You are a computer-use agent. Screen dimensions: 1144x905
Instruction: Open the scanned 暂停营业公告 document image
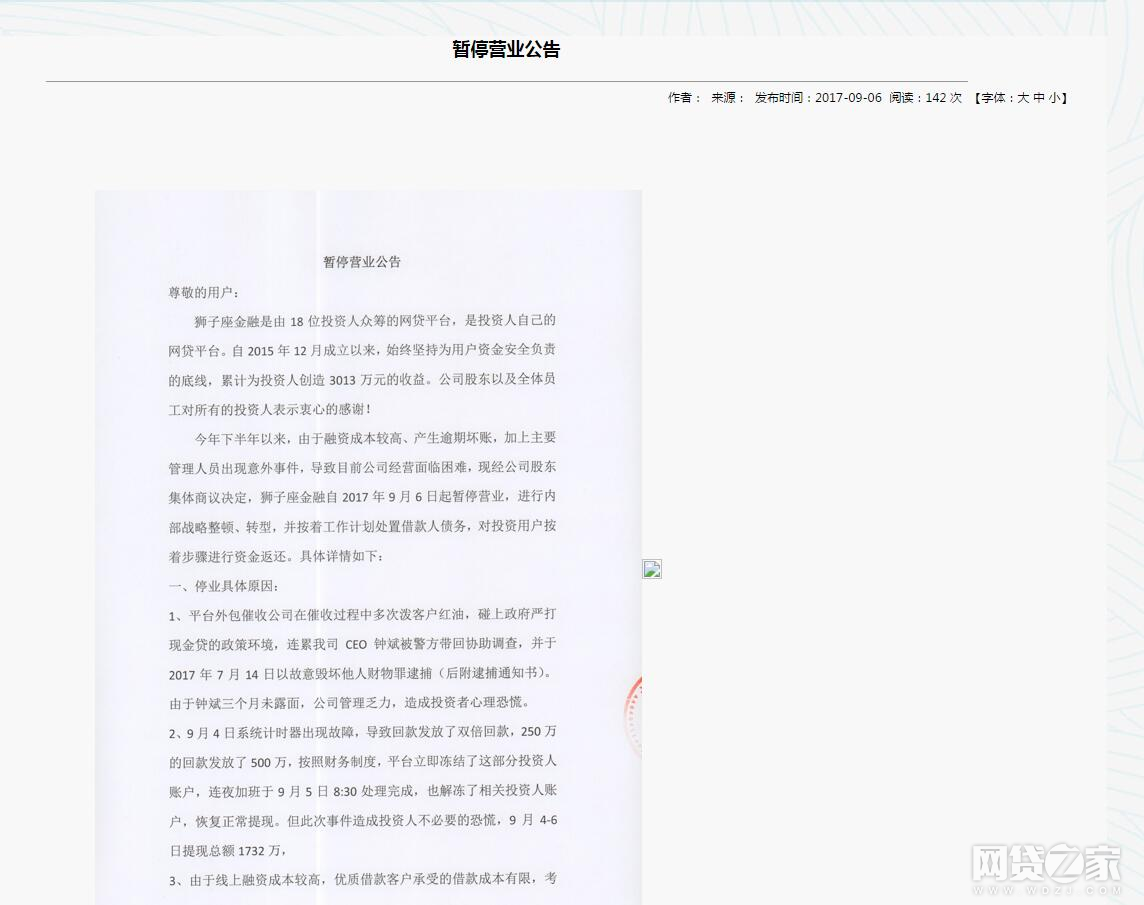click(368, 547)
